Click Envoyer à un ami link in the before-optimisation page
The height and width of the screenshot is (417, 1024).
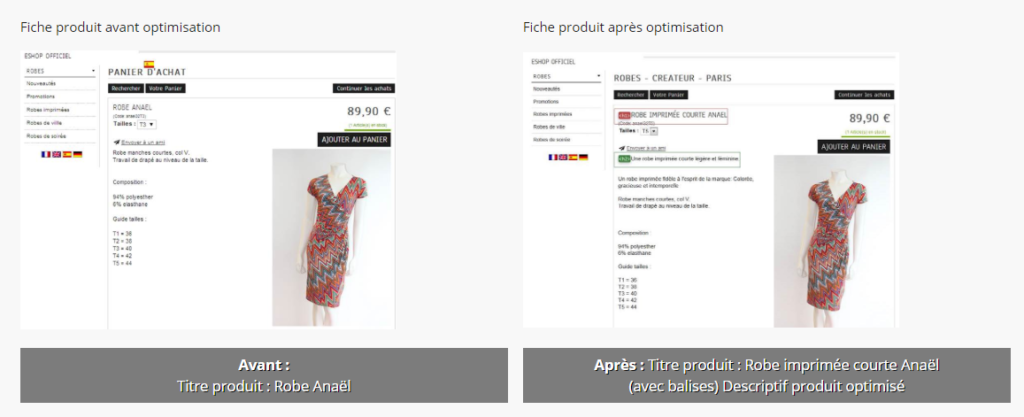143,142
